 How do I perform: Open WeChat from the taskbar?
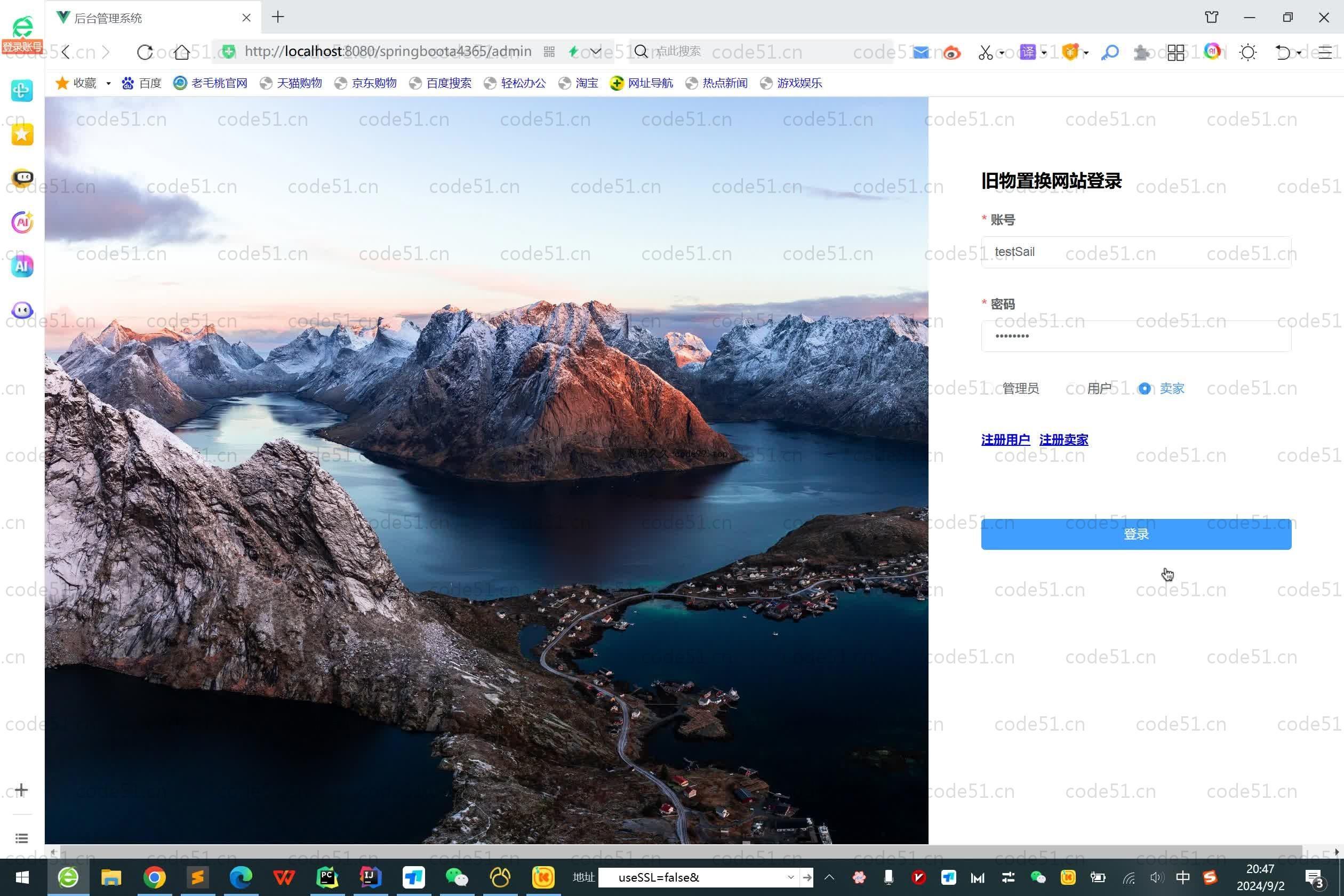pos(457,877)
